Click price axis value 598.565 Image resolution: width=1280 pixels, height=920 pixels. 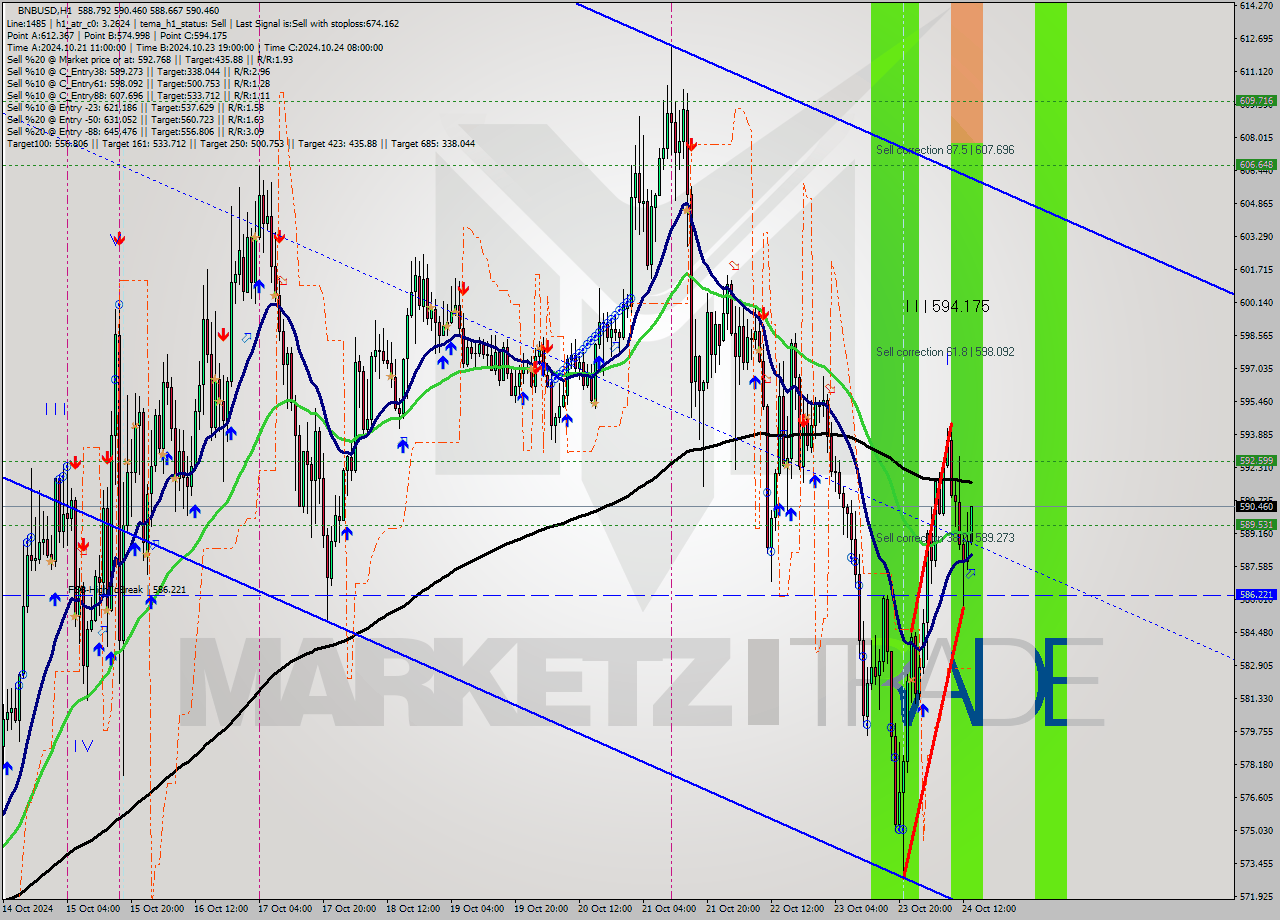[x=1256, y=336]
